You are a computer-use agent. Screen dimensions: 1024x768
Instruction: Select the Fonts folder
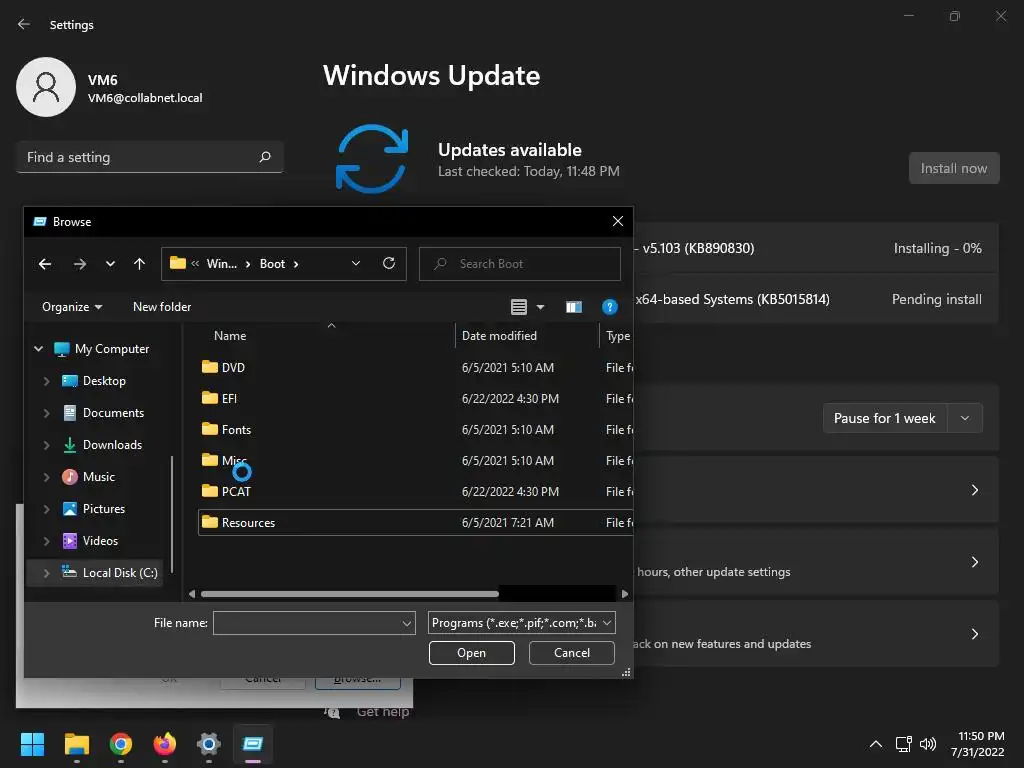[x=236, y=430]
